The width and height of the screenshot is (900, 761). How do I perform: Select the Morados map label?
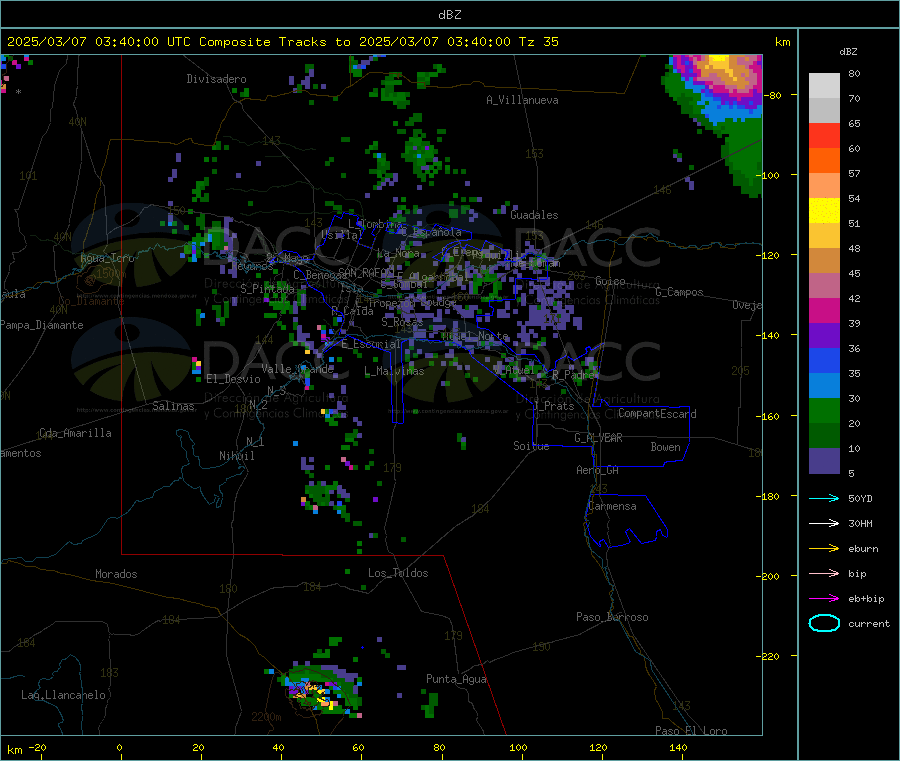click(116, 574)
